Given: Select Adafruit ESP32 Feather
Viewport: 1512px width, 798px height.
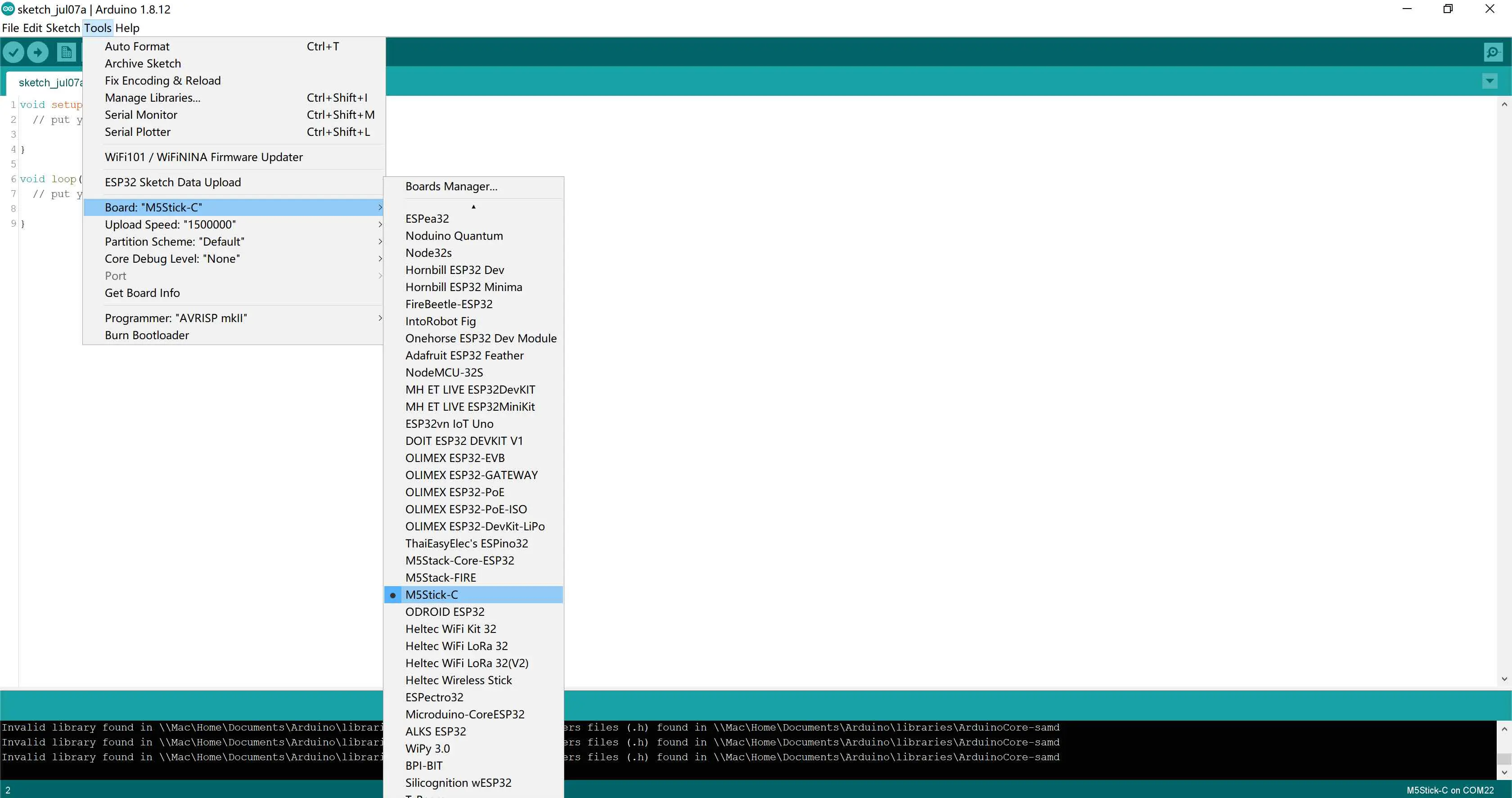Looking at the screenshot, I should point(473,355).
